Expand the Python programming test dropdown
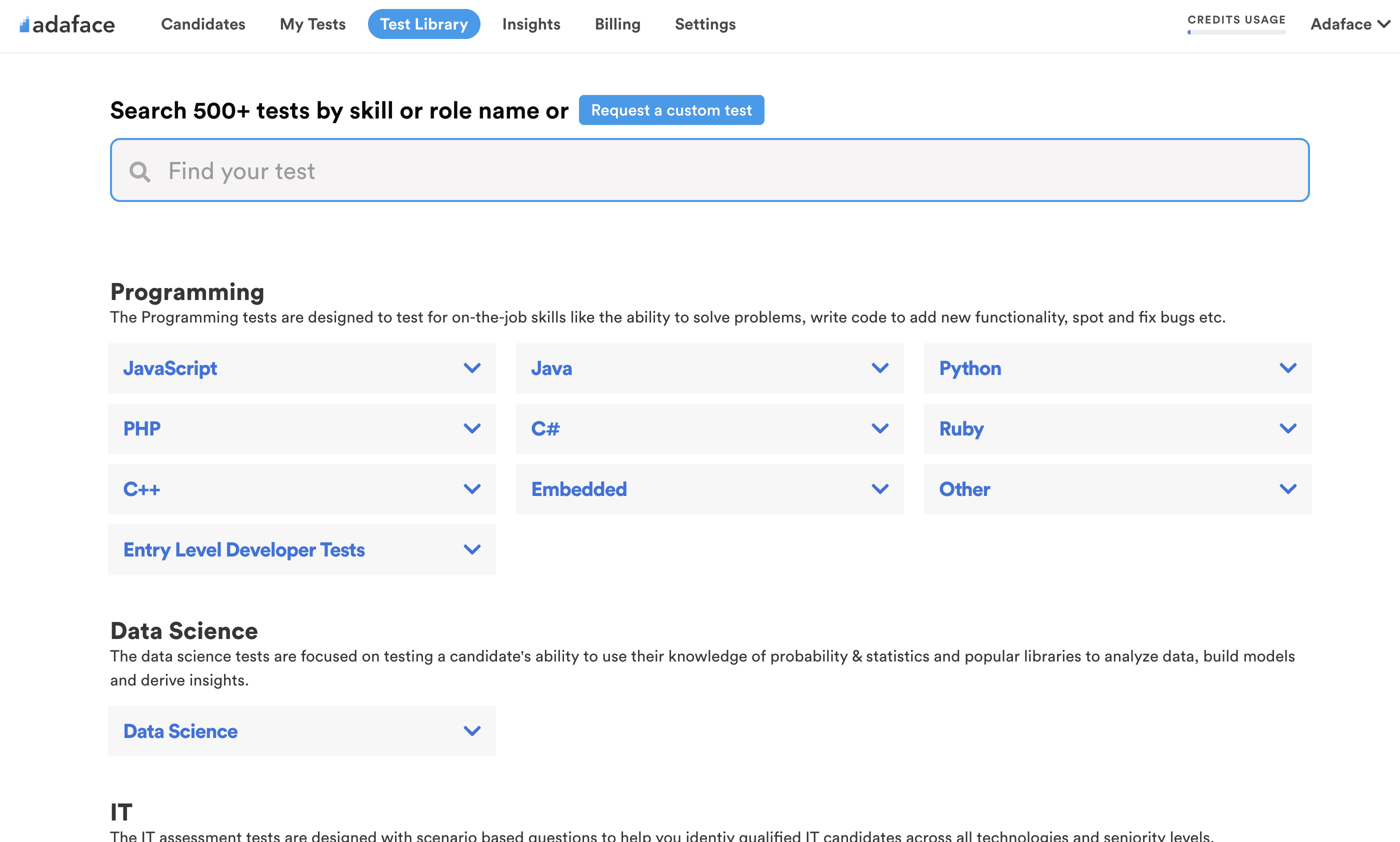This screenshot has height=842, width=1400. point(1288,368)
